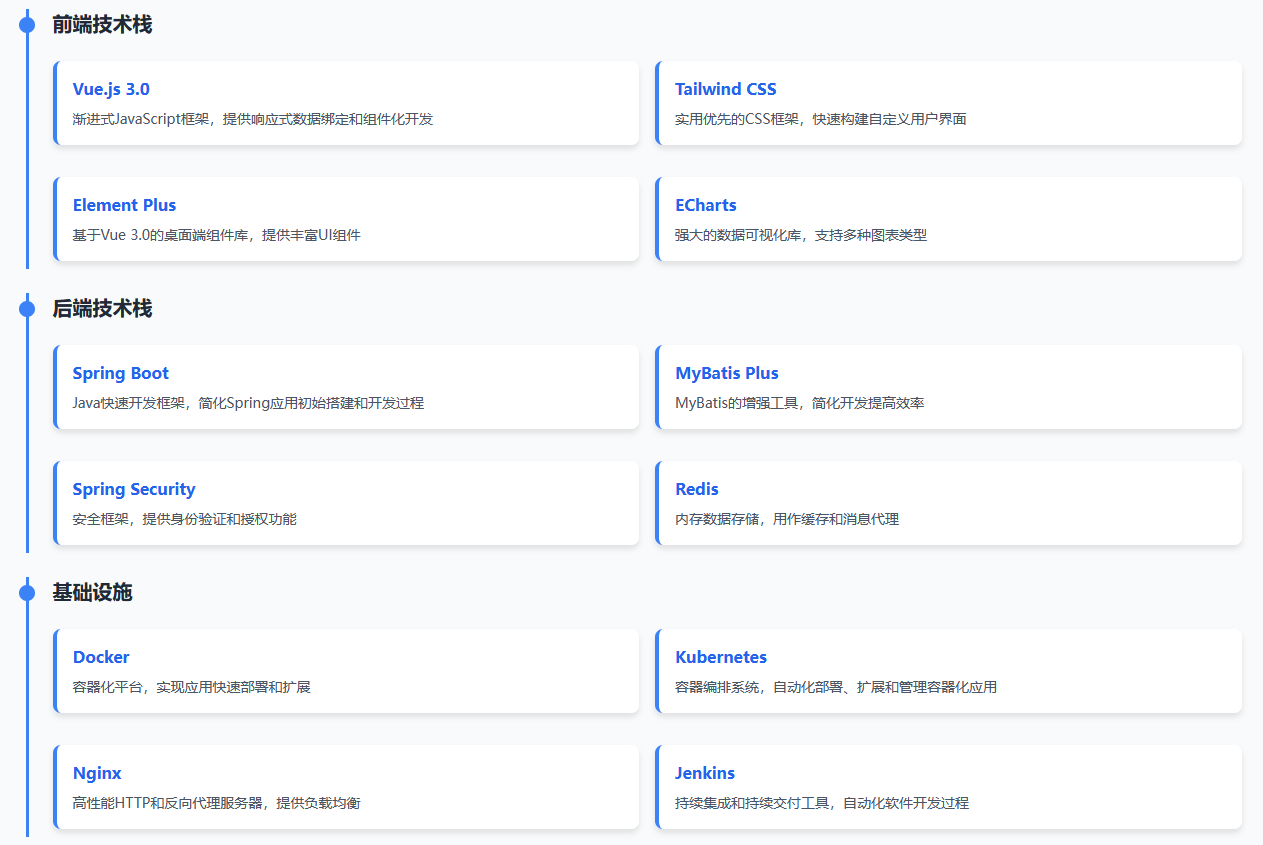Open the ECharts card title
This screenshot has height=845, width=1263.
coord(705,205)
